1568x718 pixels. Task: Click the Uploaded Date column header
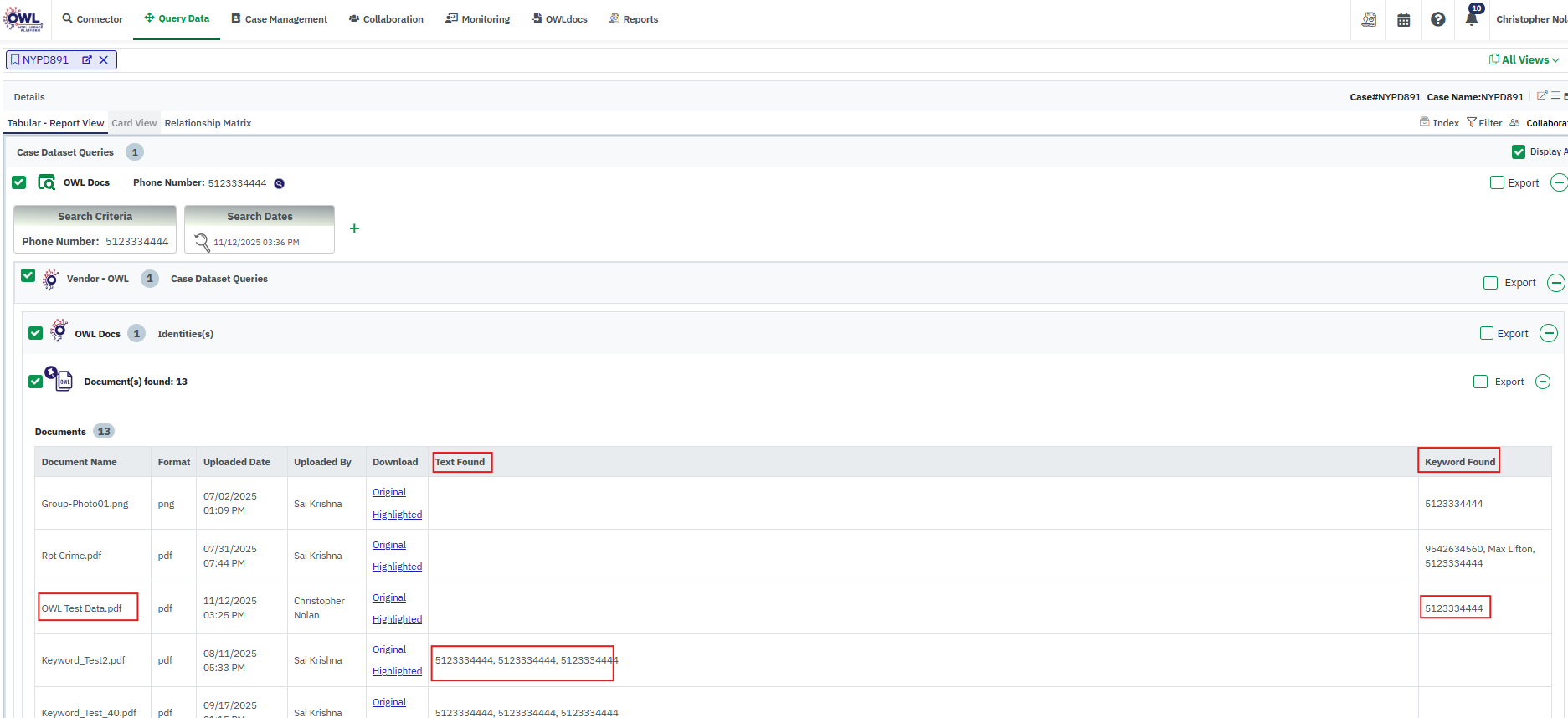pos(237,462)
